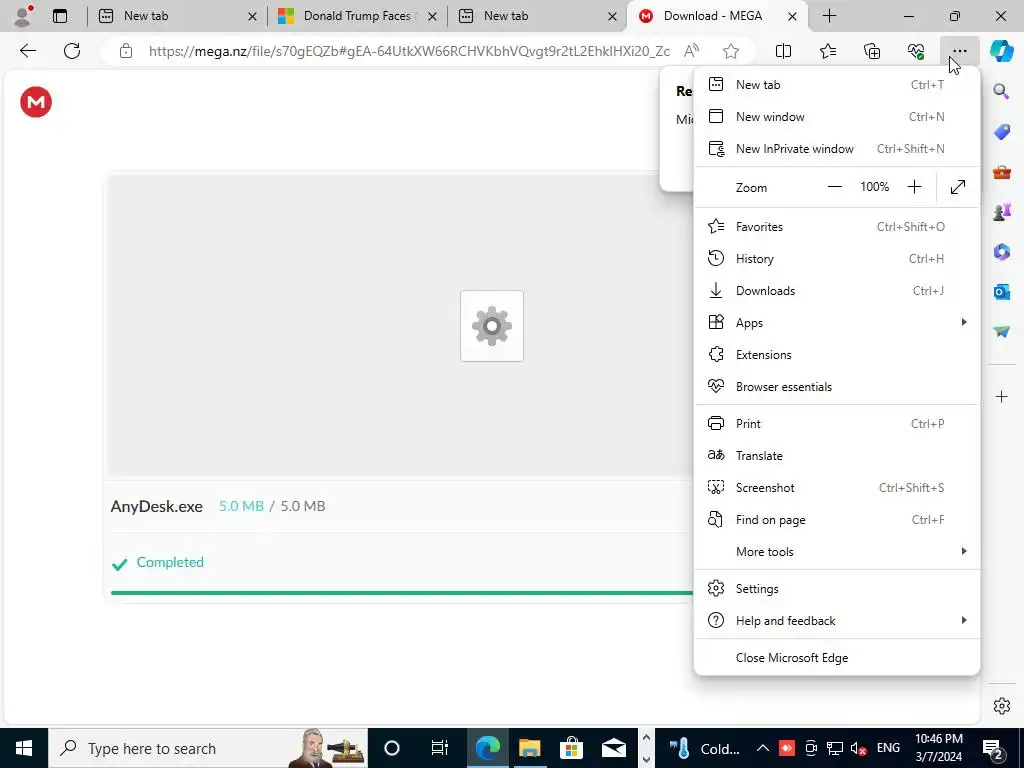
Task: Open the tab actions menu icon
Action: (x=60, y=16)
